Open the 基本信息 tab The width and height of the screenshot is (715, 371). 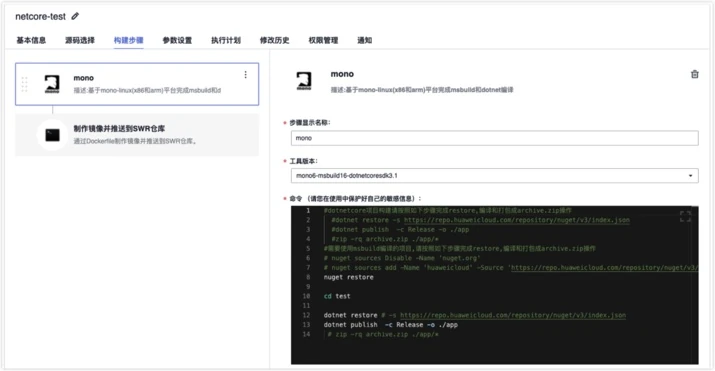pyautogui.click(x=31, y=40)
